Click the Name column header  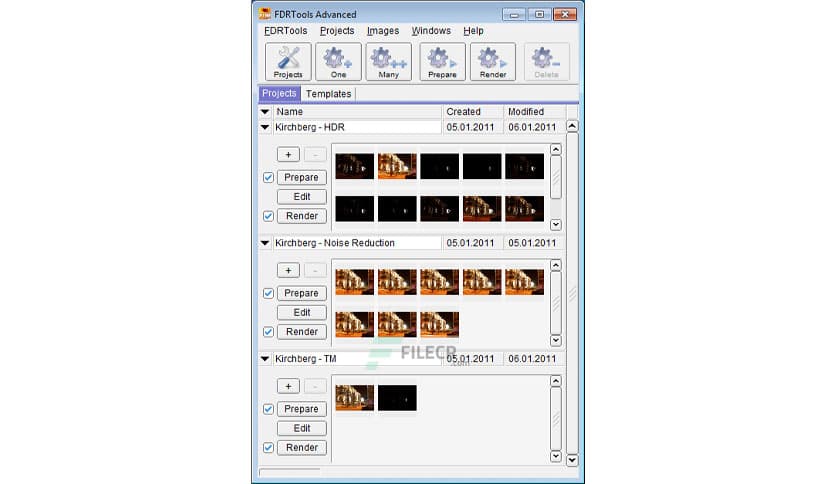[x=357, y=112]
